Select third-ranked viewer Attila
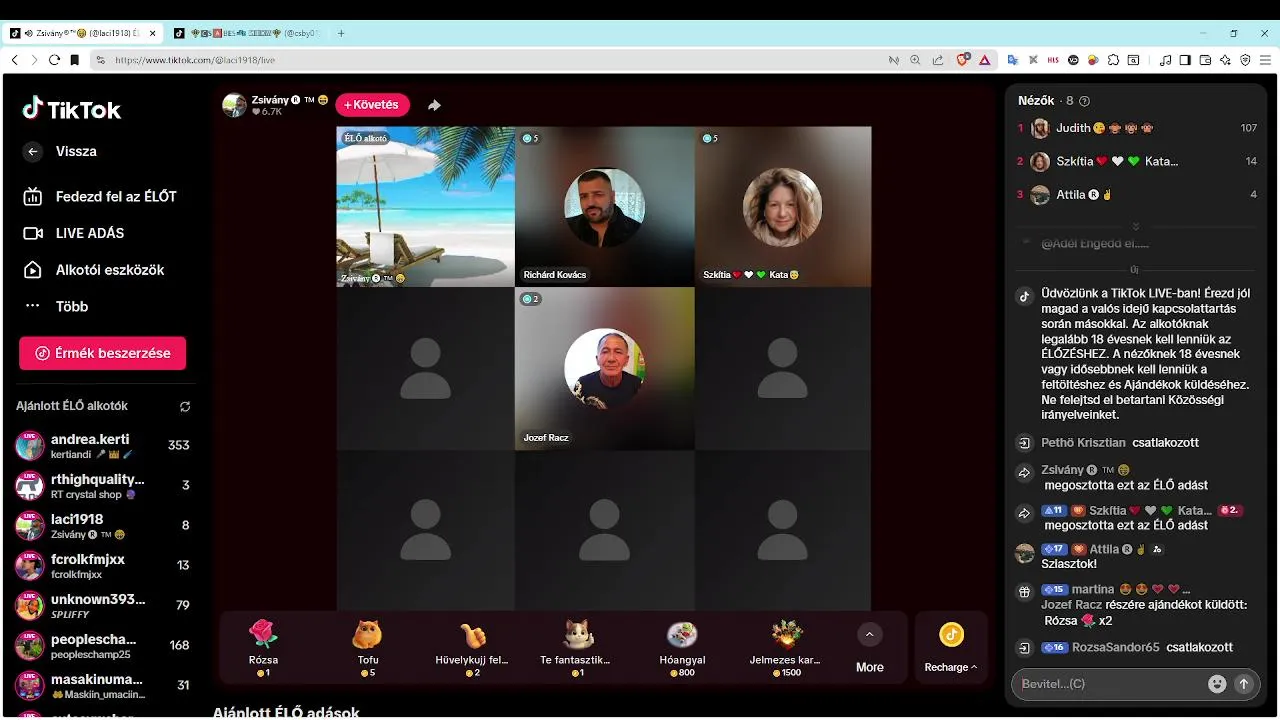 click(1137, 195)
